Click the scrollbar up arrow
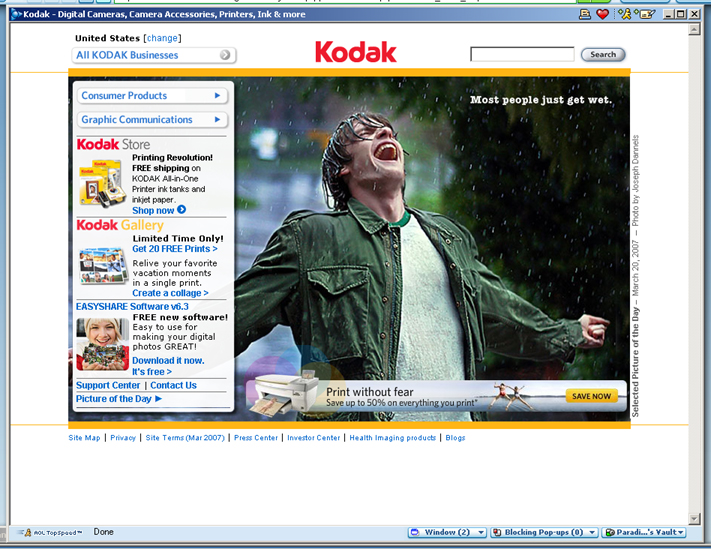 coord(694,30)
